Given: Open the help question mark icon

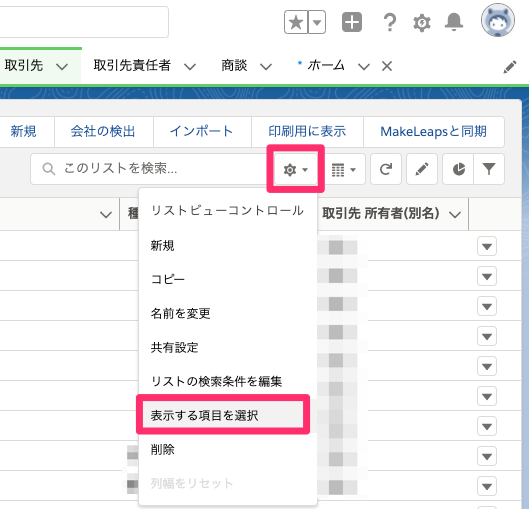Looking at the screenshot, I should point(390,22).
